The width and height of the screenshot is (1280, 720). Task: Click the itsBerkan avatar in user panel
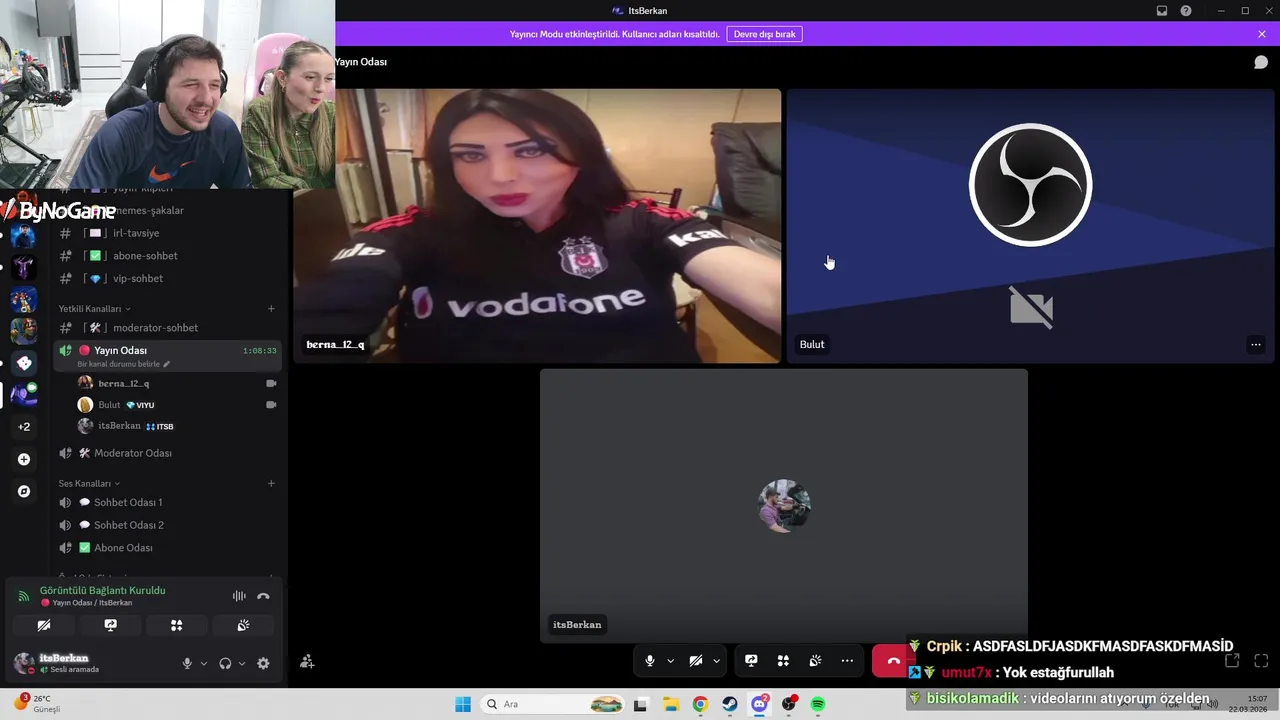click(x=23, y=662)
